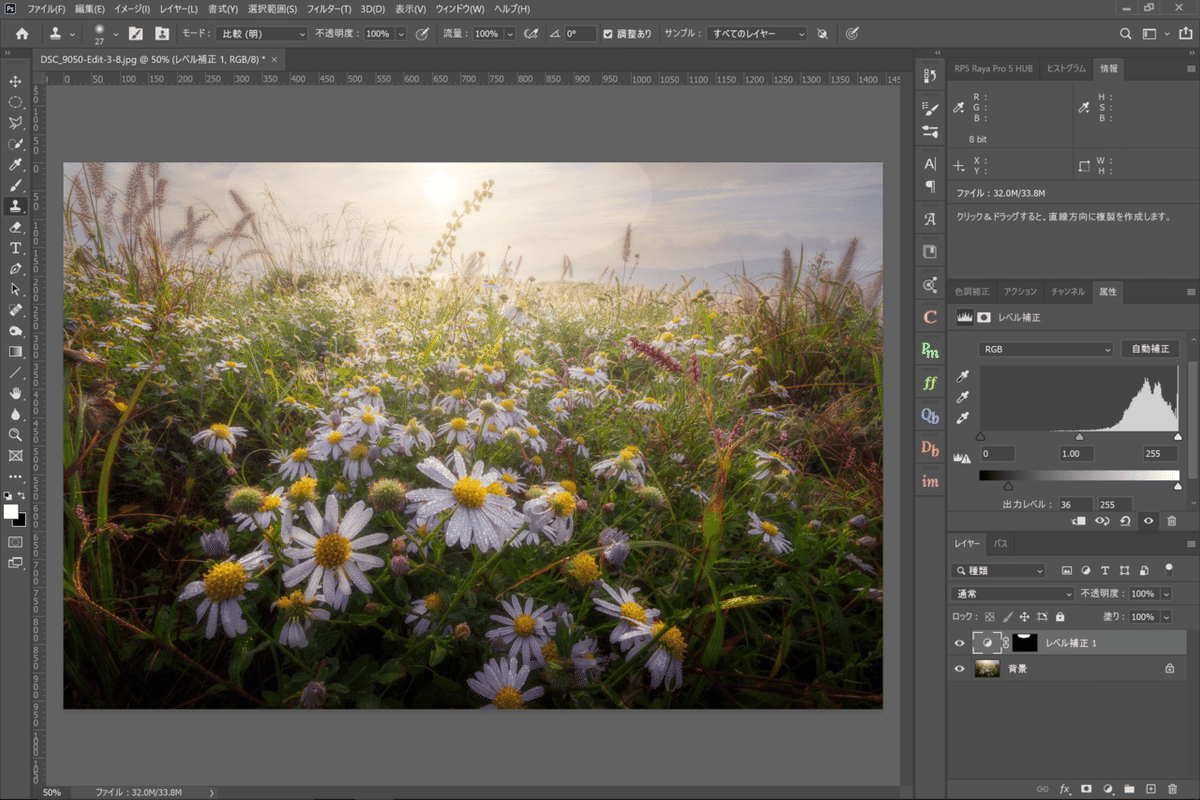
Task: Click the 自動補正 button
Action: coord(1150,349)
